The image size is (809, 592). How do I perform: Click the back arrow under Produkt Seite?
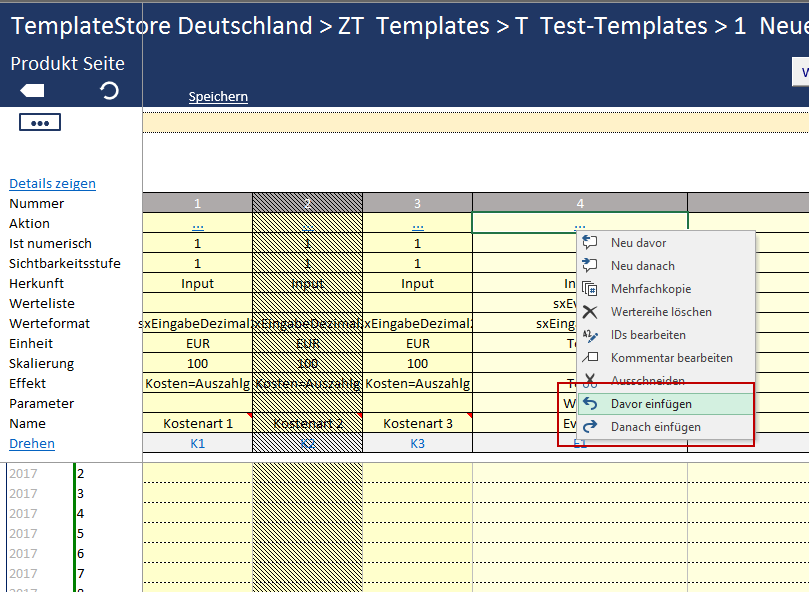pos(32,91)
